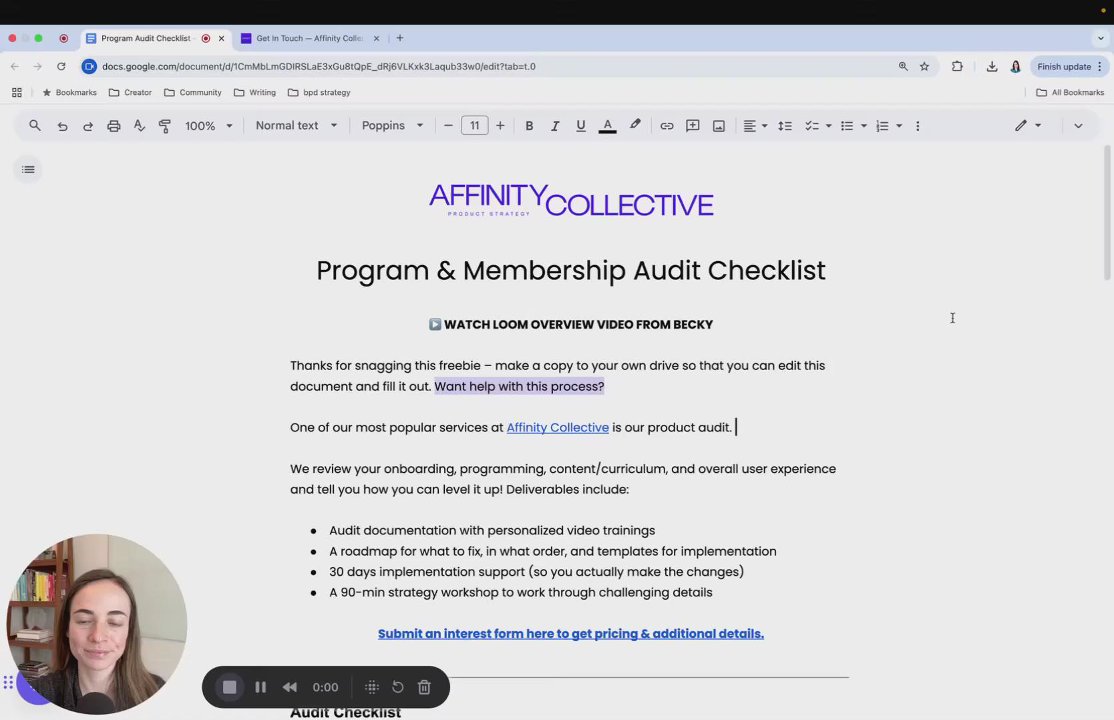Delete the Loom recording
The height and width of the screenshot is (720, 1114).
point(424,687)
